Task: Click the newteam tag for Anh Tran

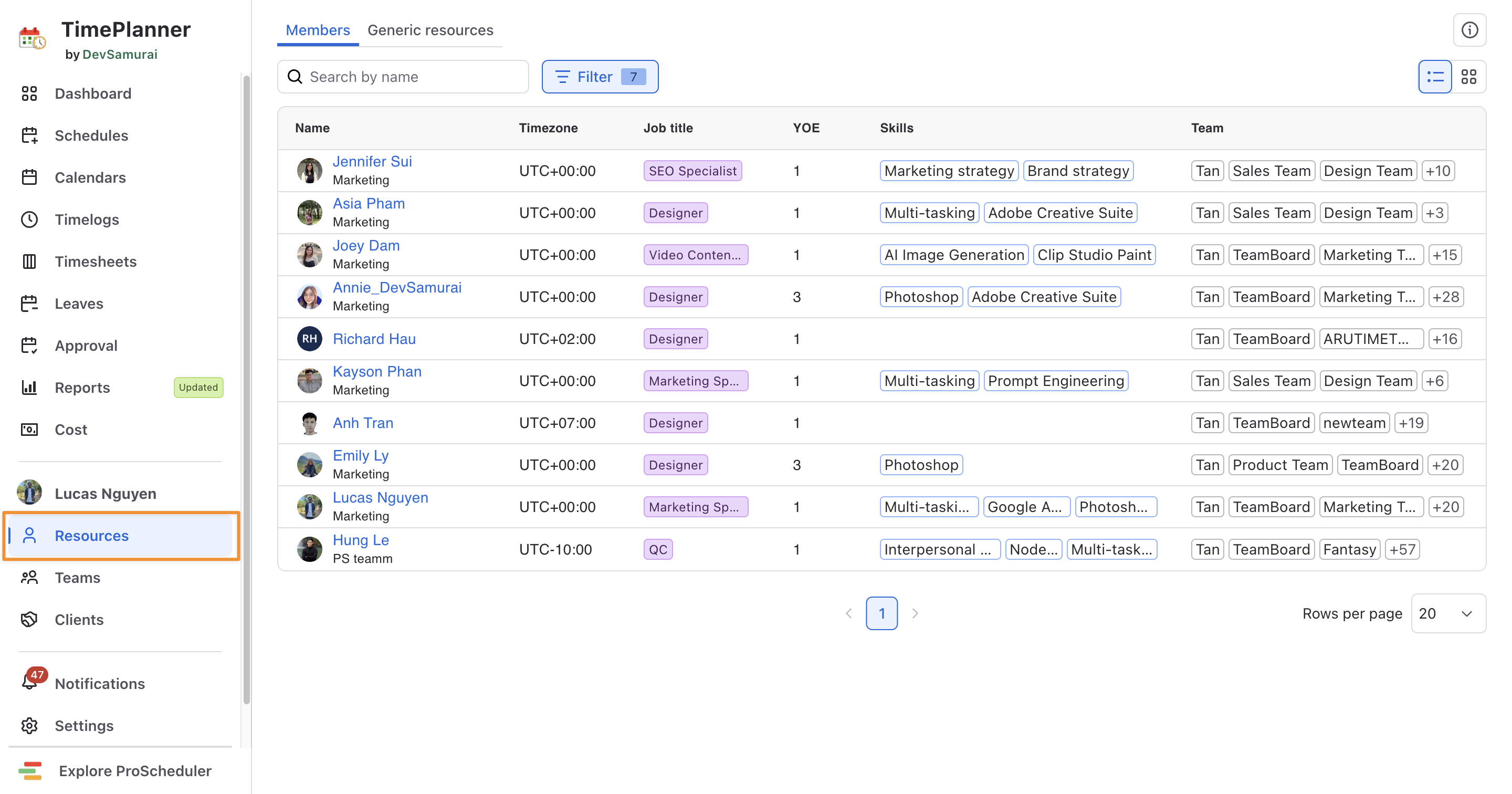Action: tap(1354, 423)
